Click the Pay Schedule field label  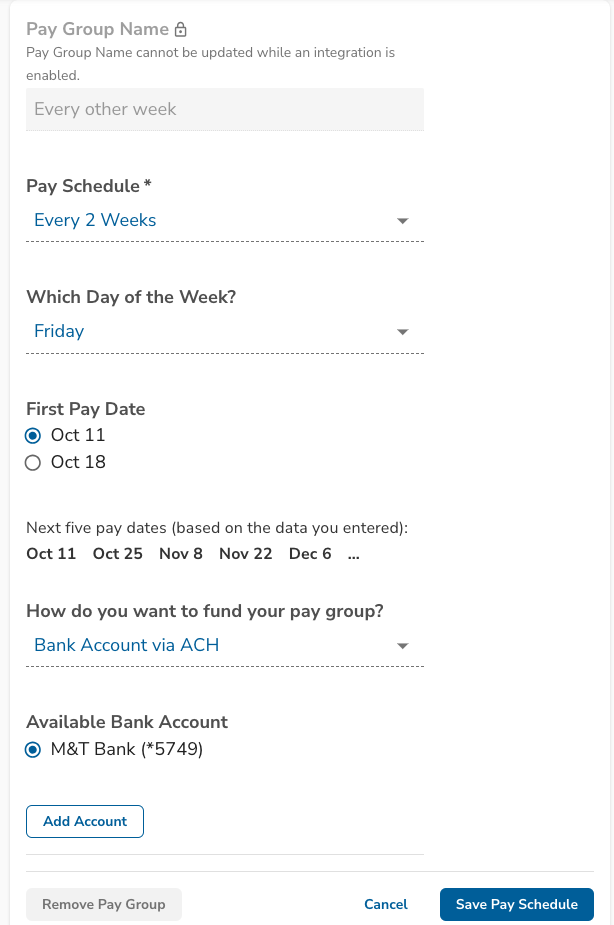tap(88, 186)
